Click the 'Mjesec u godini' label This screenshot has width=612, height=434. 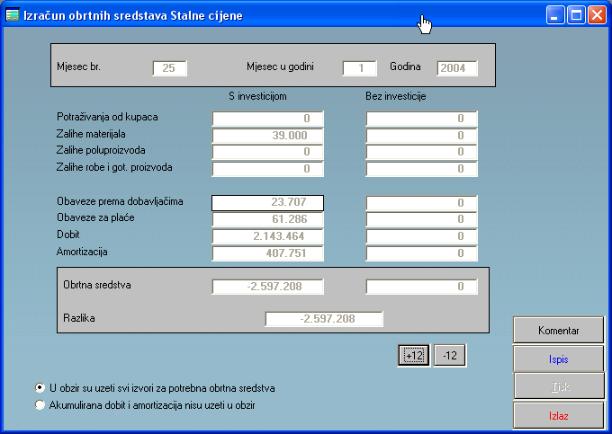click(x=280, y=67)
